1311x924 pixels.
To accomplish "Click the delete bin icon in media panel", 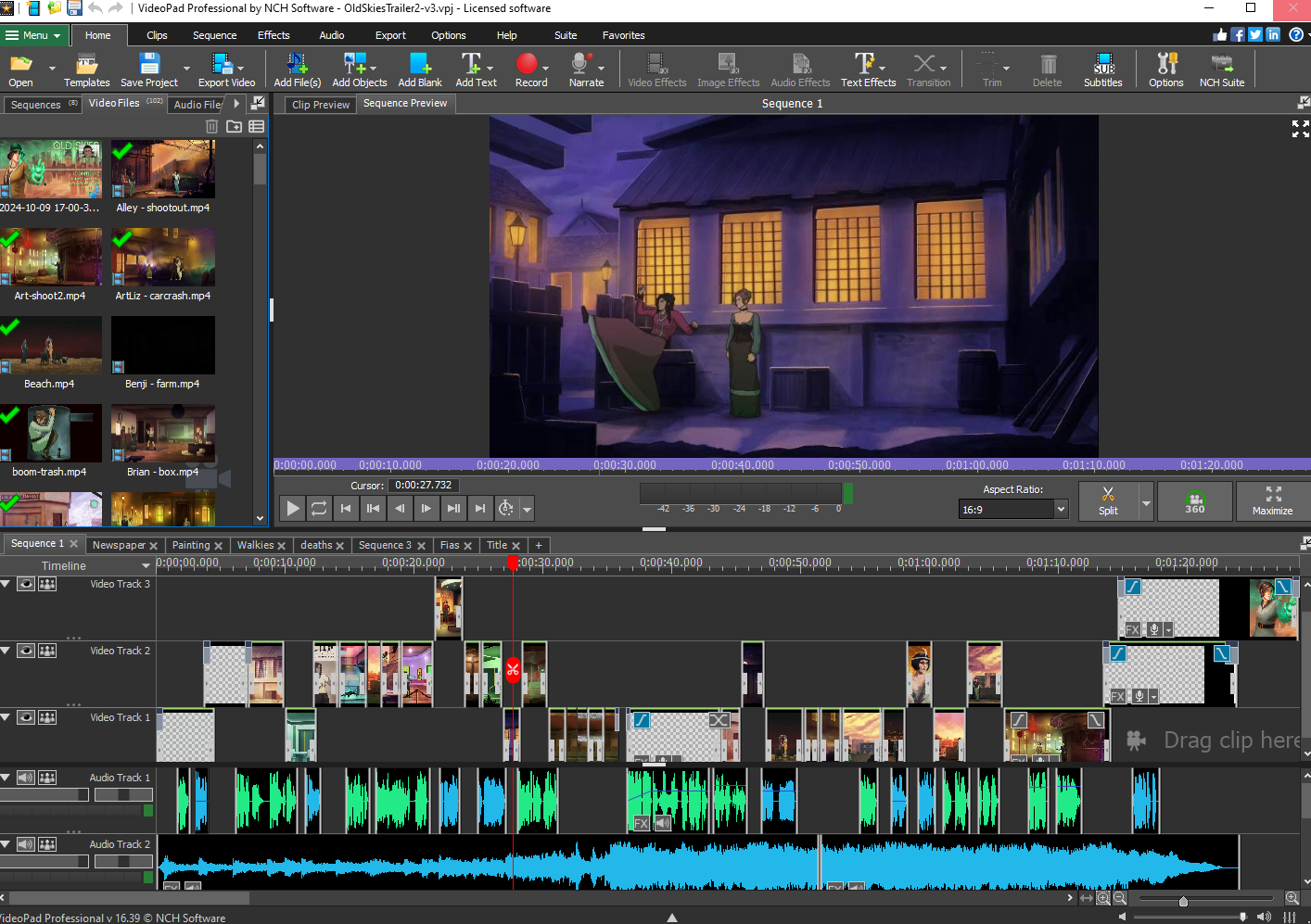I will click(211, 126).
